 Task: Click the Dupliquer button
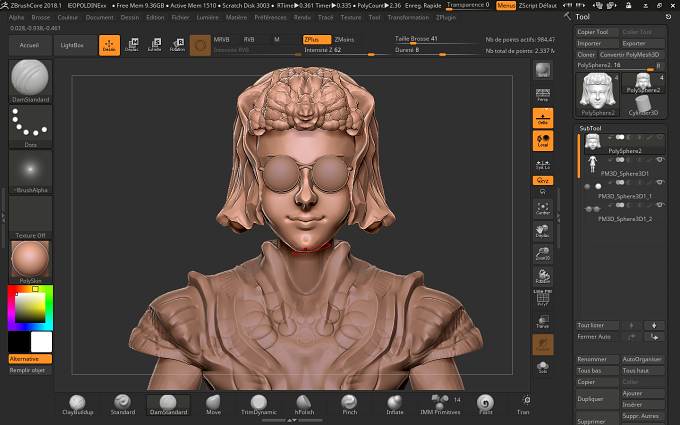[597, 399]
